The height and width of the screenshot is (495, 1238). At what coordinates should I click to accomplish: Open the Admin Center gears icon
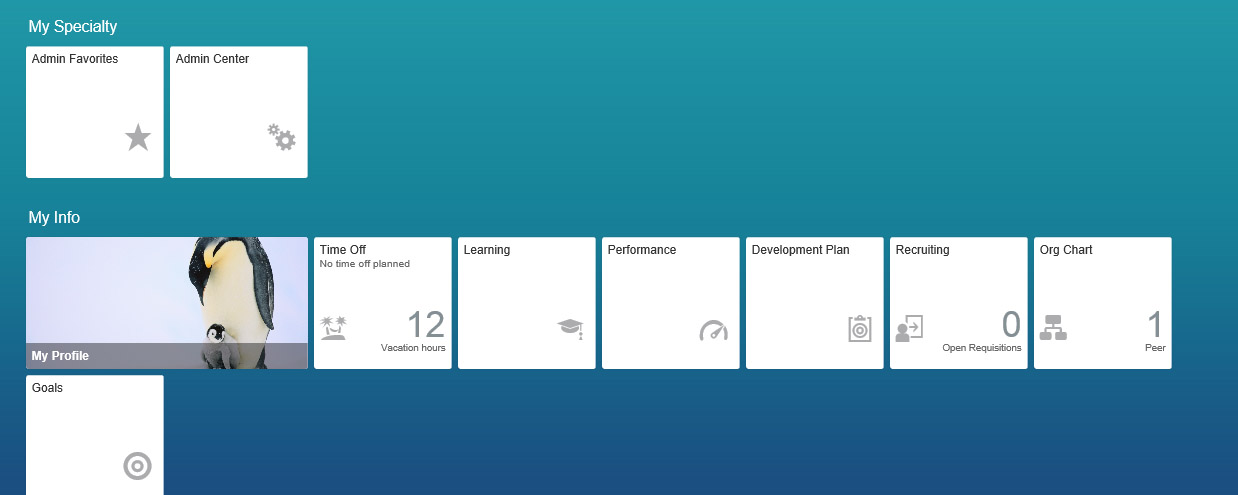coord(282,137)
